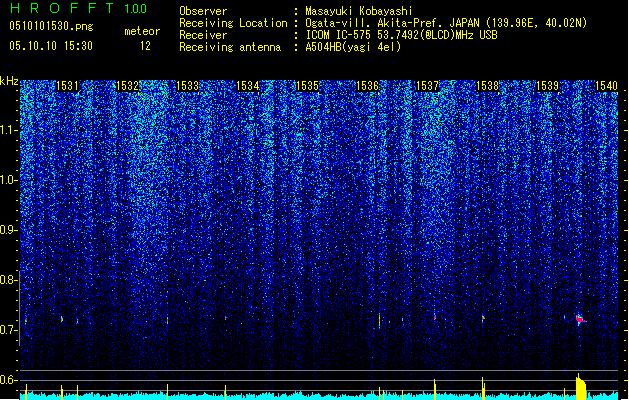This screenshot has width=629, height=400.
Task: Click the 0.8 frequency axis label
Action: (x=8, y=280)
